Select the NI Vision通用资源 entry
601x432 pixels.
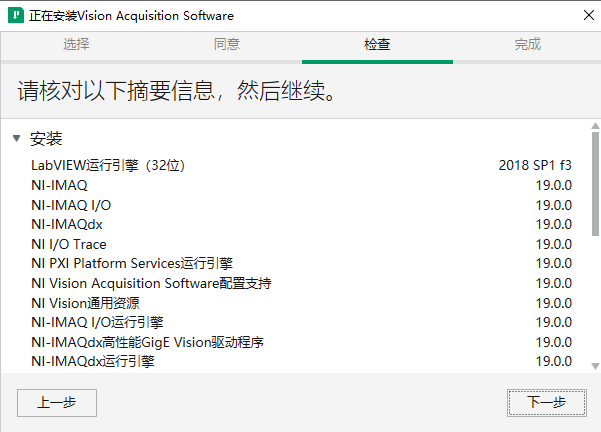(x=85, y=303)
